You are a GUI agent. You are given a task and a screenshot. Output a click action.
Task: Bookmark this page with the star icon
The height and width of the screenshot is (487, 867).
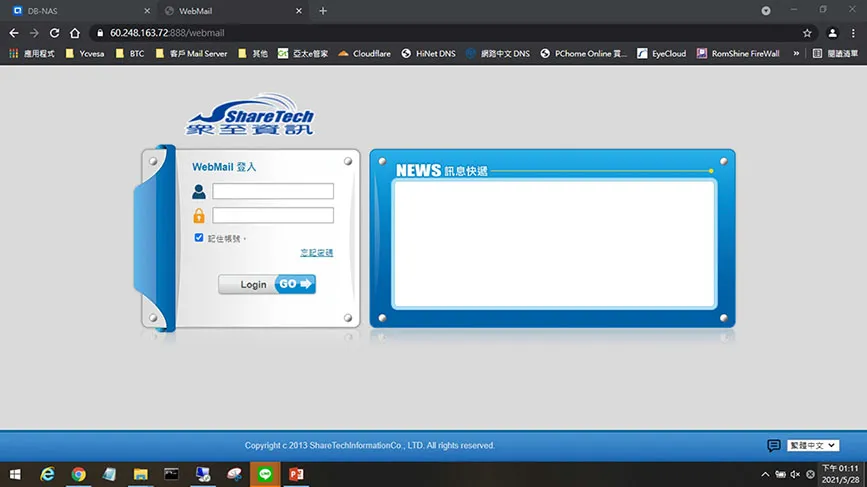pyautogui.click(x=807, y=33)
